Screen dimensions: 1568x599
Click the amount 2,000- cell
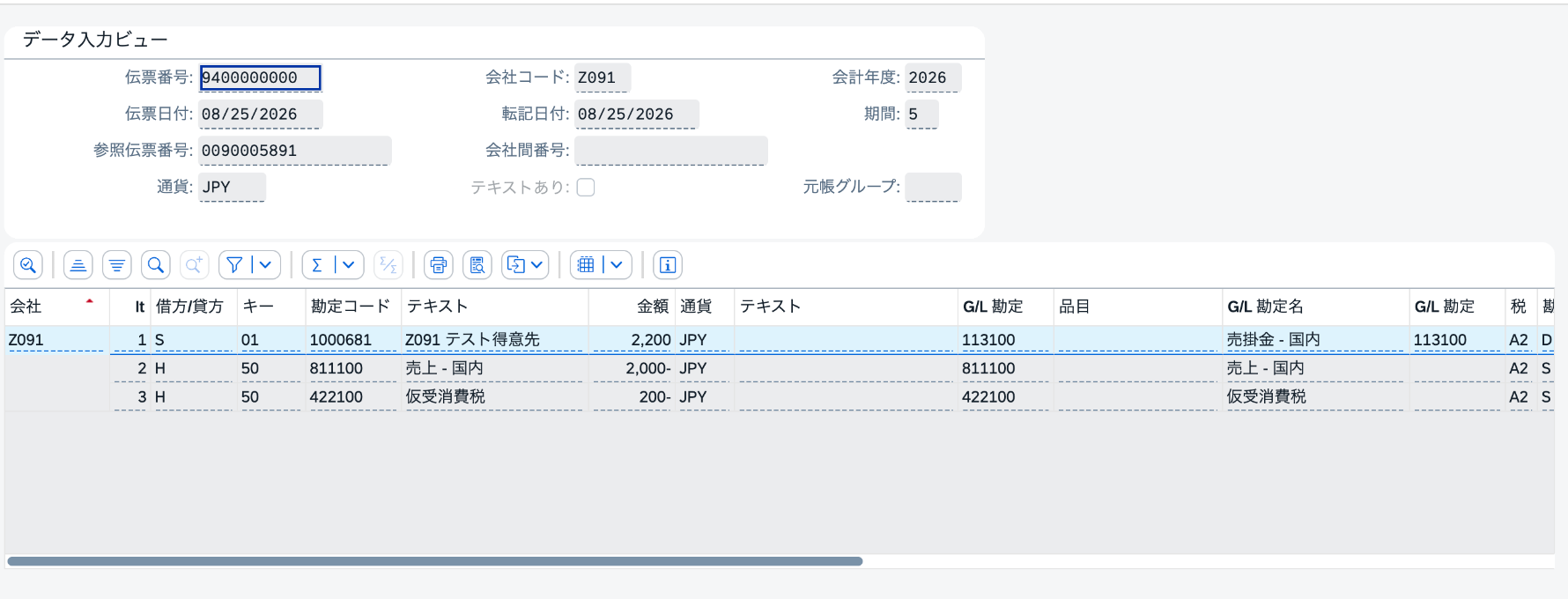click(632, 368)
